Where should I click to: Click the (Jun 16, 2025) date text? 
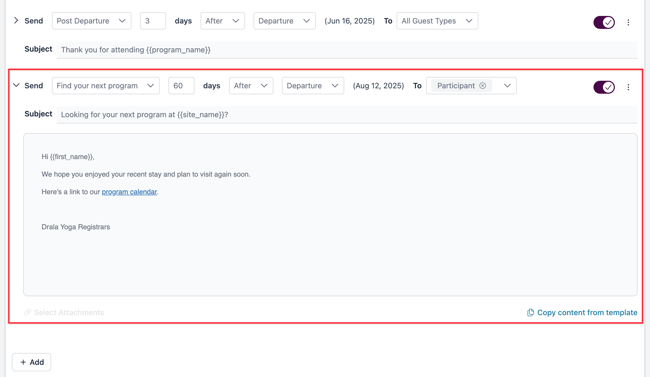pos(349,21)
